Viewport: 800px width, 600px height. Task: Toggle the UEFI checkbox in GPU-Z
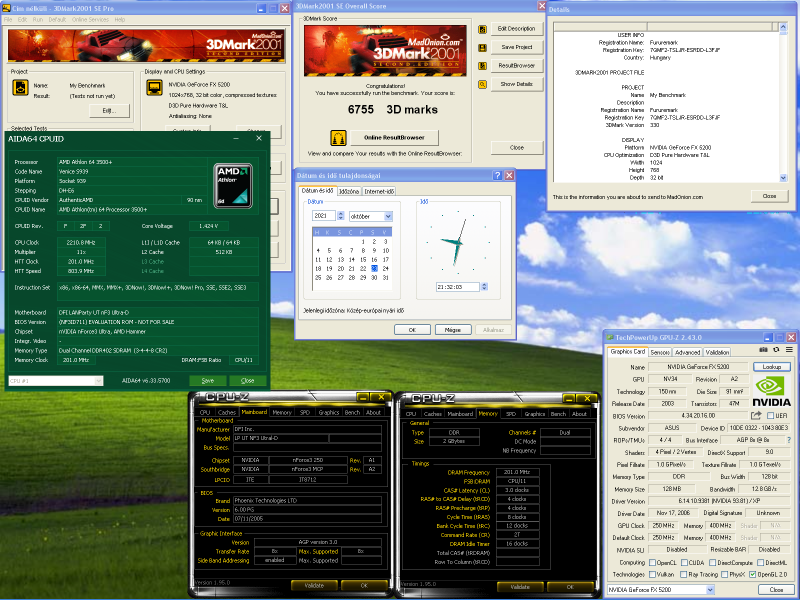(770, 416)
